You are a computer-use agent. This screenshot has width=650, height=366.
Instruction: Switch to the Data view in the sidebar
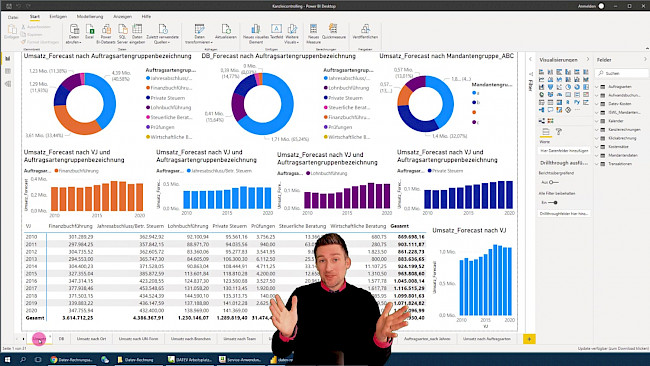click(x=7, y=71)
